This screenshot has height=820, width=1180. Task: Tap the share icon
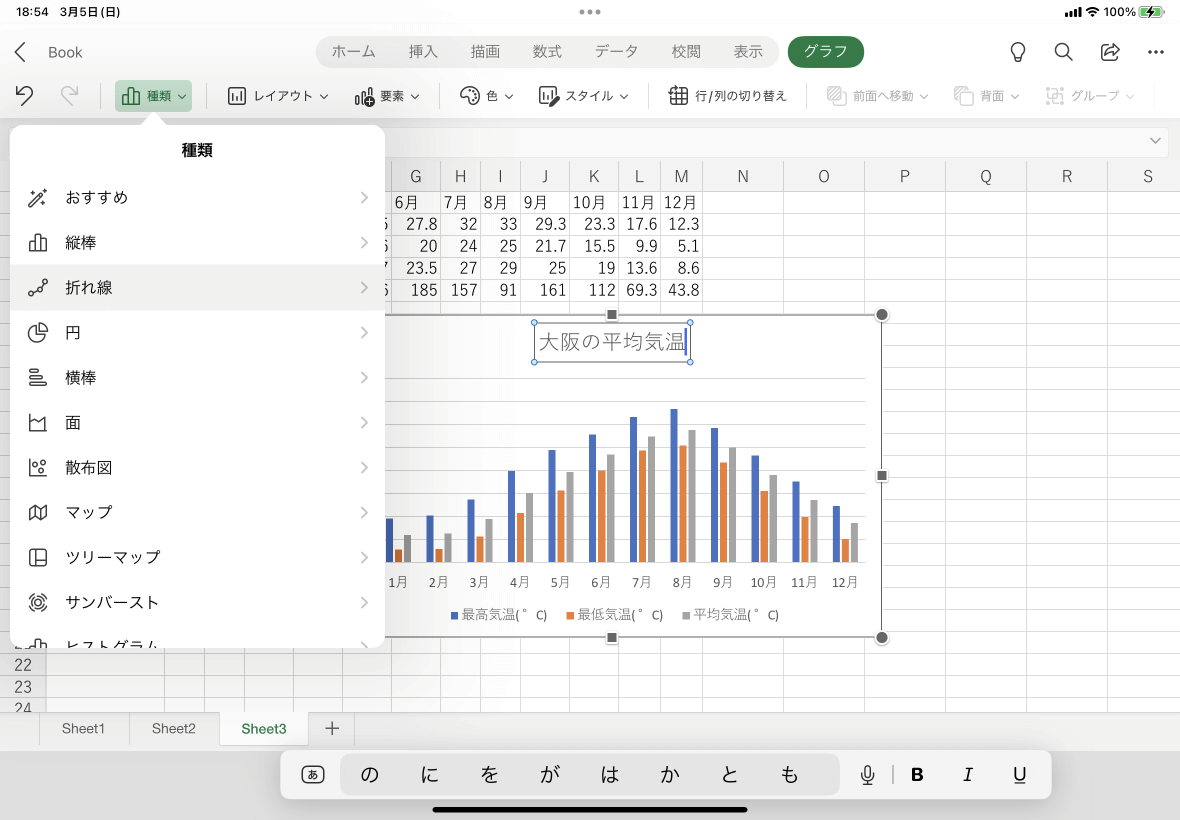[x=1110, y=52]
